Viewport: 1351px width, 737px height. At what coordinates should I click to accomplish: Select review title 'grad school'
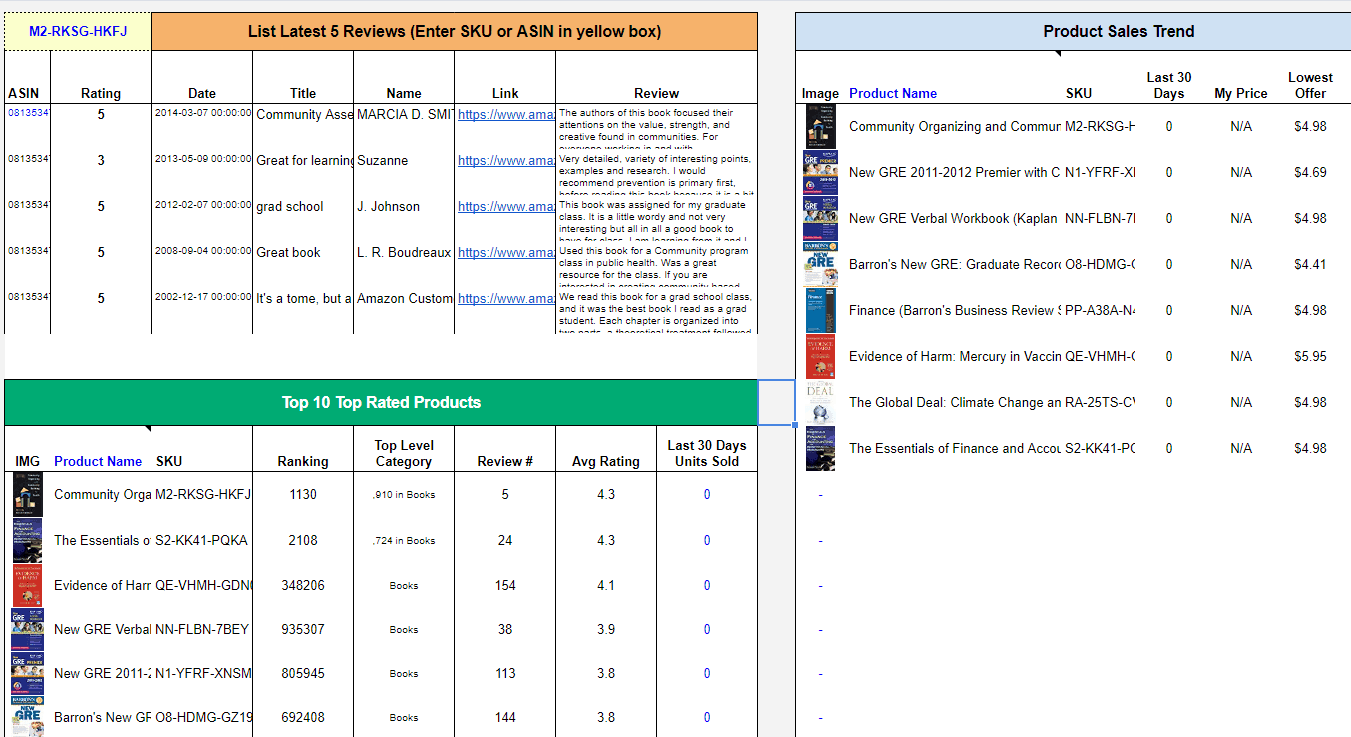click(x=290, y=207)
